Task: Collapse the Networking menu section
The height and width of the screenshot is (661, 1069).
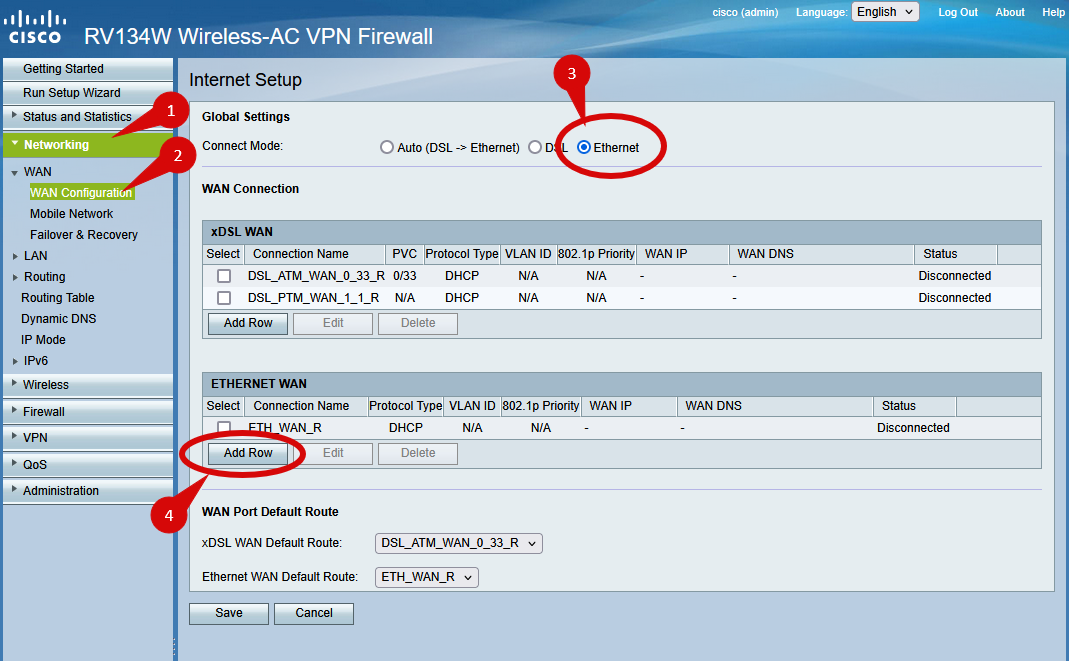Action: coord(88,144)
